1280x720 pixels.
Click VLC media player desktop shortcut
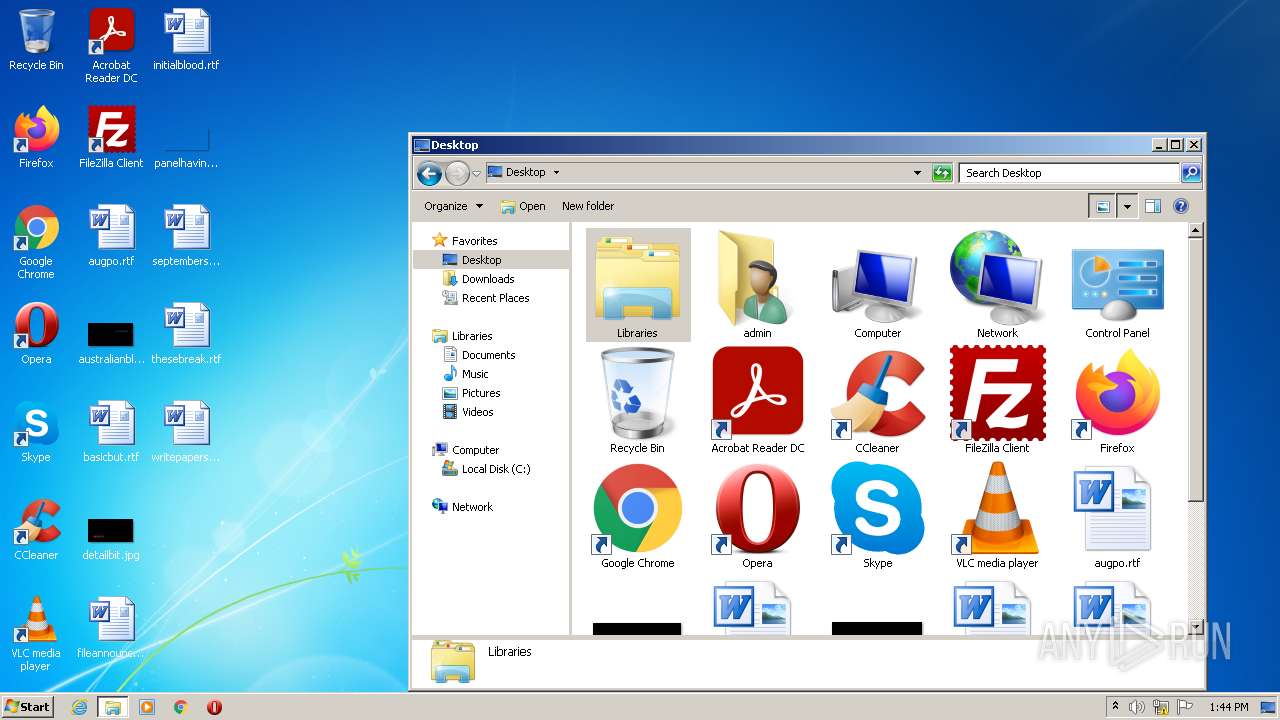point(36,634)
